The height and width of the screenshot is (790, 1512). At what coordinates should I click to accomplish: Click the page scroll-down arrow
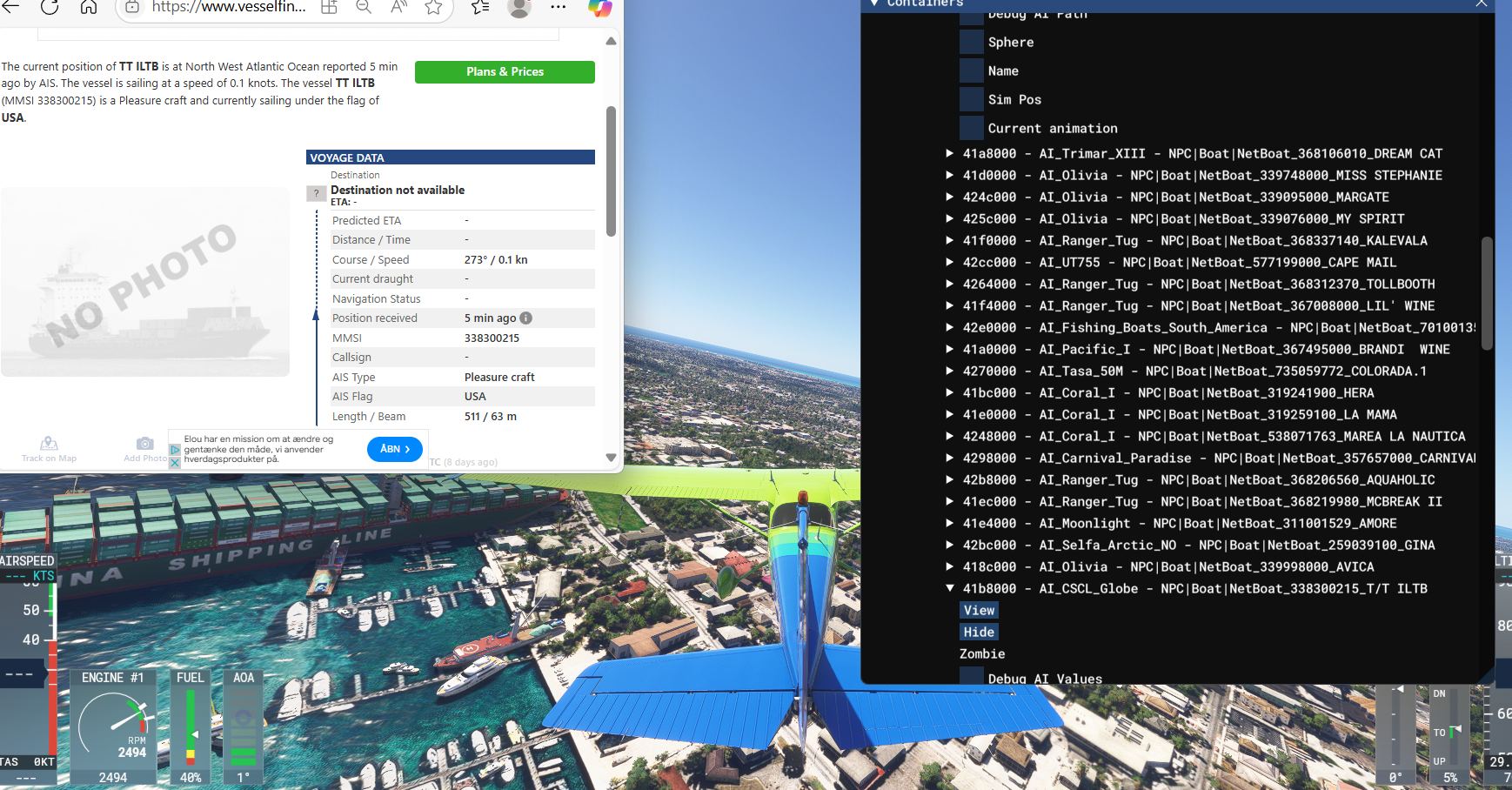(611, 457)
